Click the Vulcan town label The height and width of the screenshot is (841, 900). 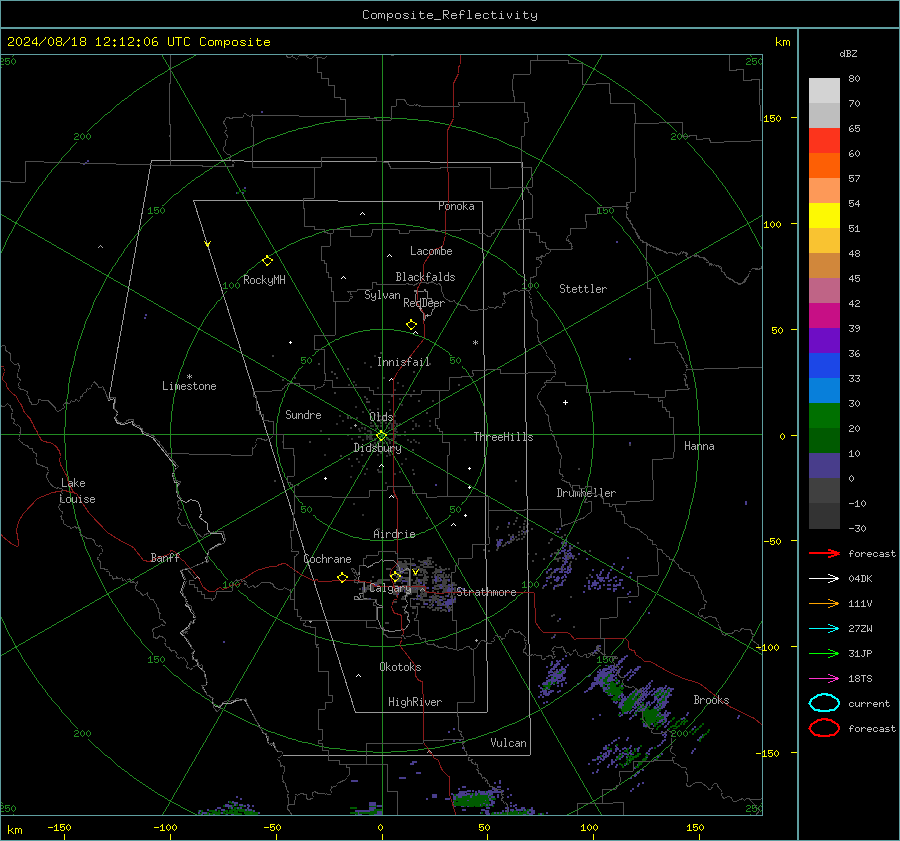tap(509, 743)
